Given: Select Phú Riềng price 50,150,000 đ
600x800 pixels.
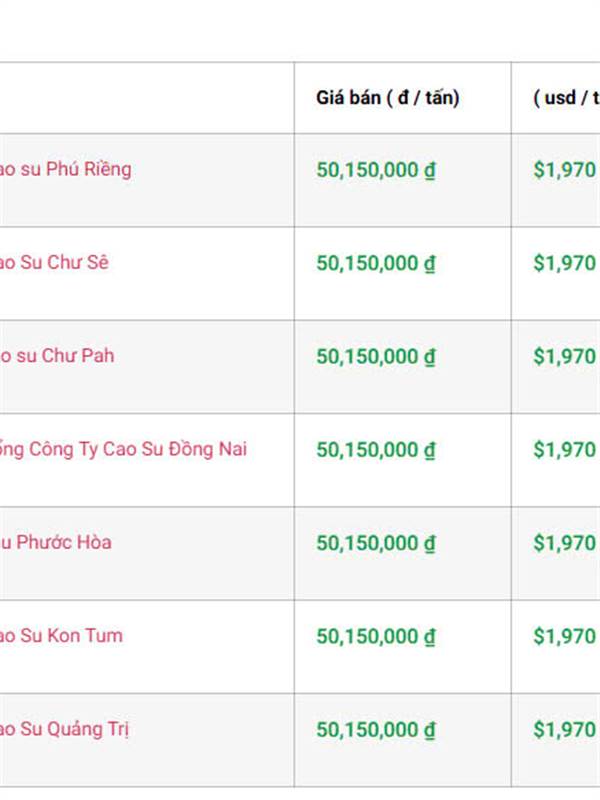Looking at the screenshot, I should pyautogui.click(x=376, y=170).
